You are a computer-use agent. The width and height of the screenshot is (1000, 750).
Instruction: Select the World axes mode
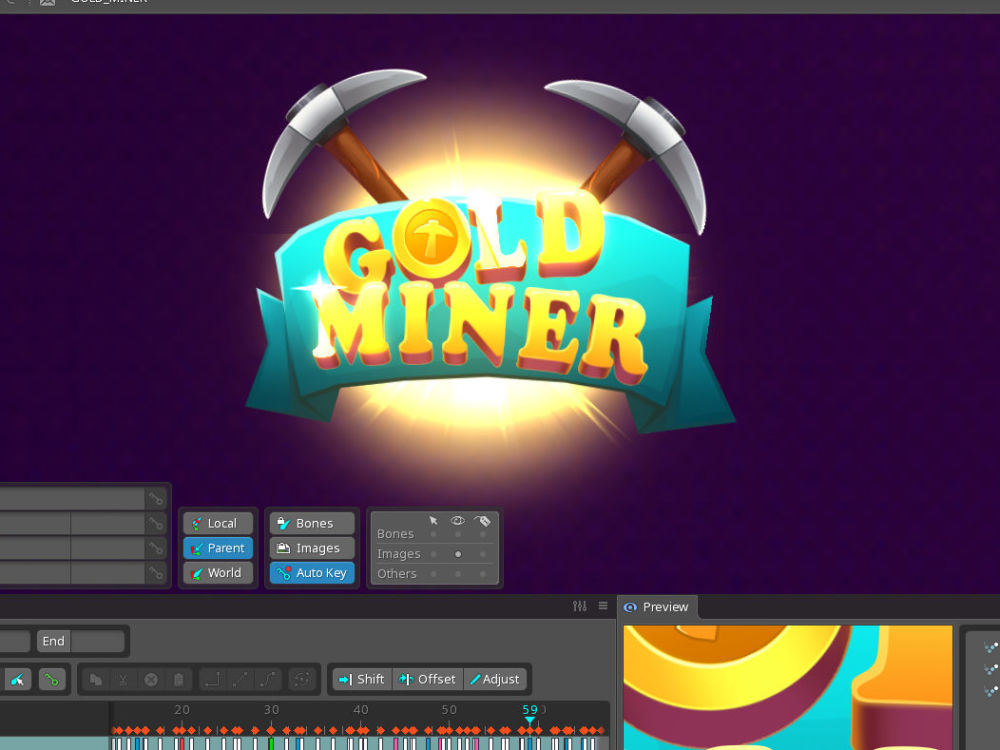point(218,573)
